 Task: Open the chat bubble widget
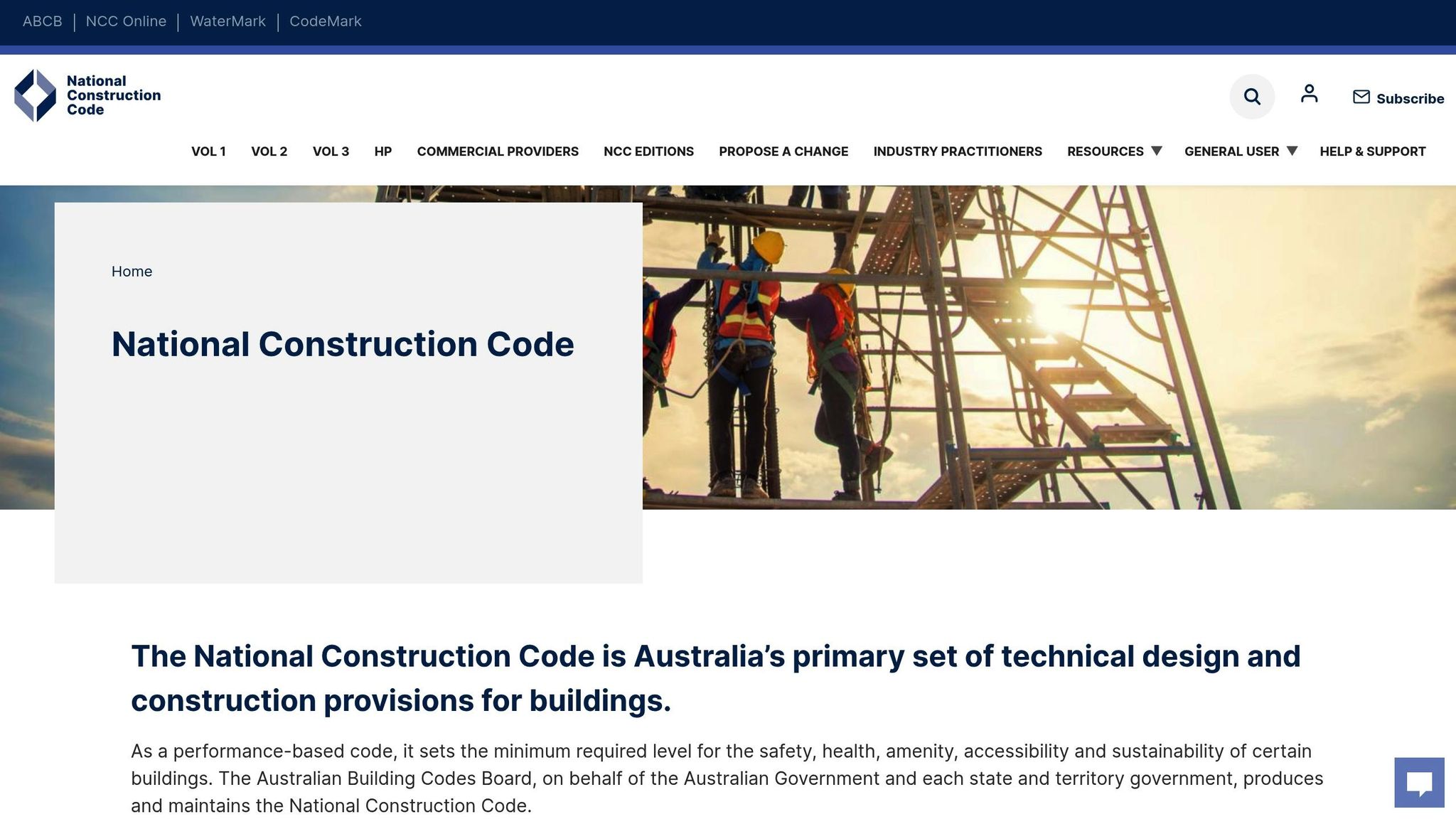pyautogui.click(x=1419, y=783)
